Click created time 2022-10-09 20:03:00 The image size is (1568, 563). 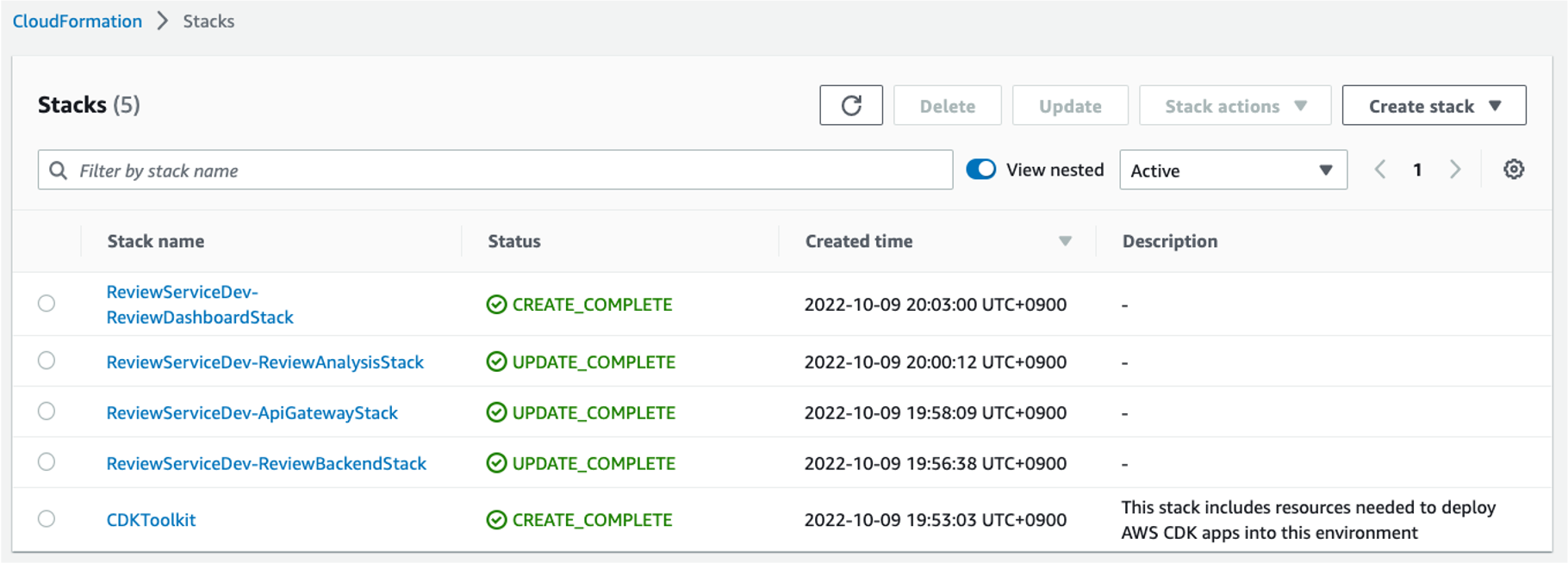(936, 305)
